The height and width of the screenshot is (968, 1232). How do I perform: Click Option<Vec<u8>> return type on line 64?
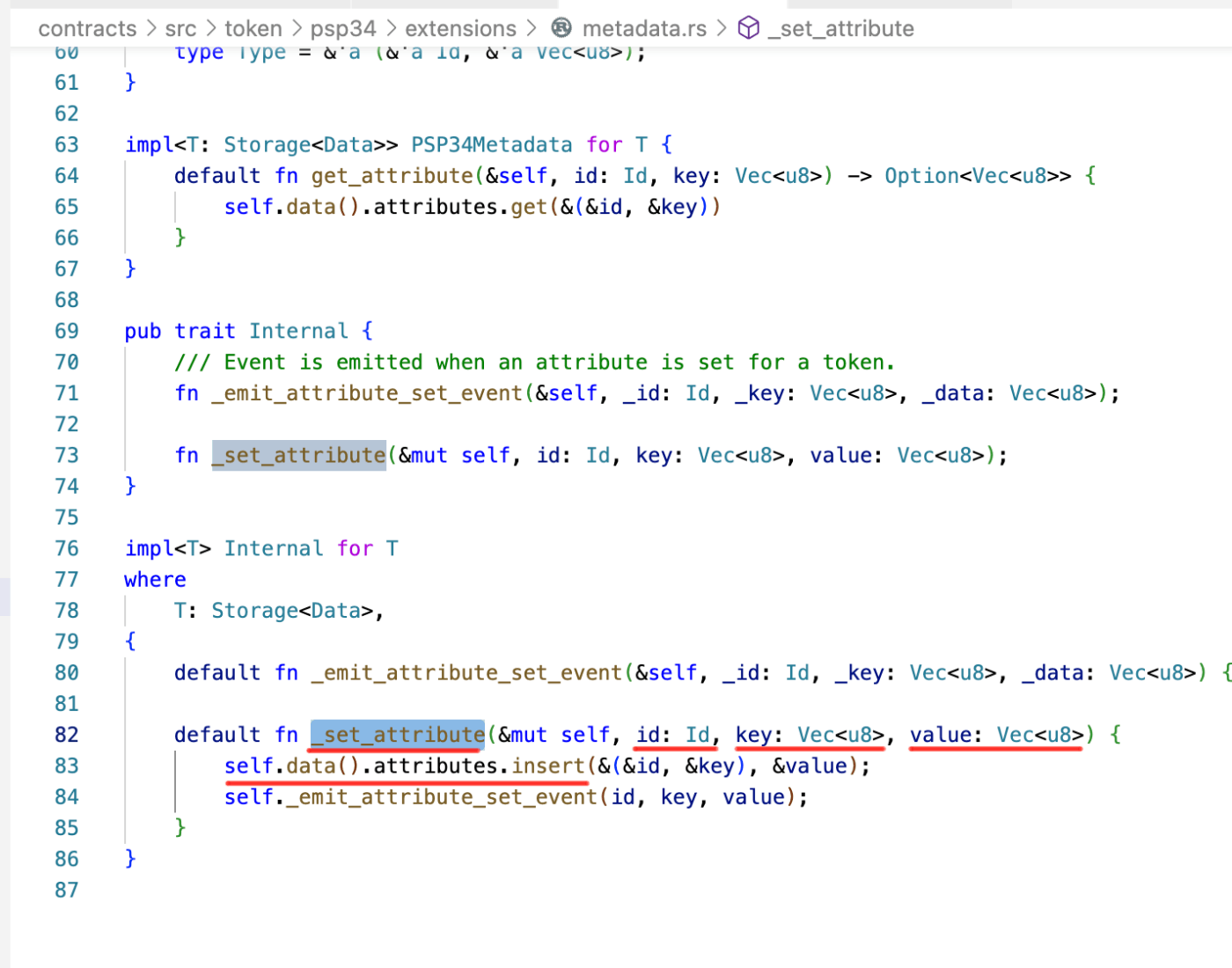[x=978, y=176]
